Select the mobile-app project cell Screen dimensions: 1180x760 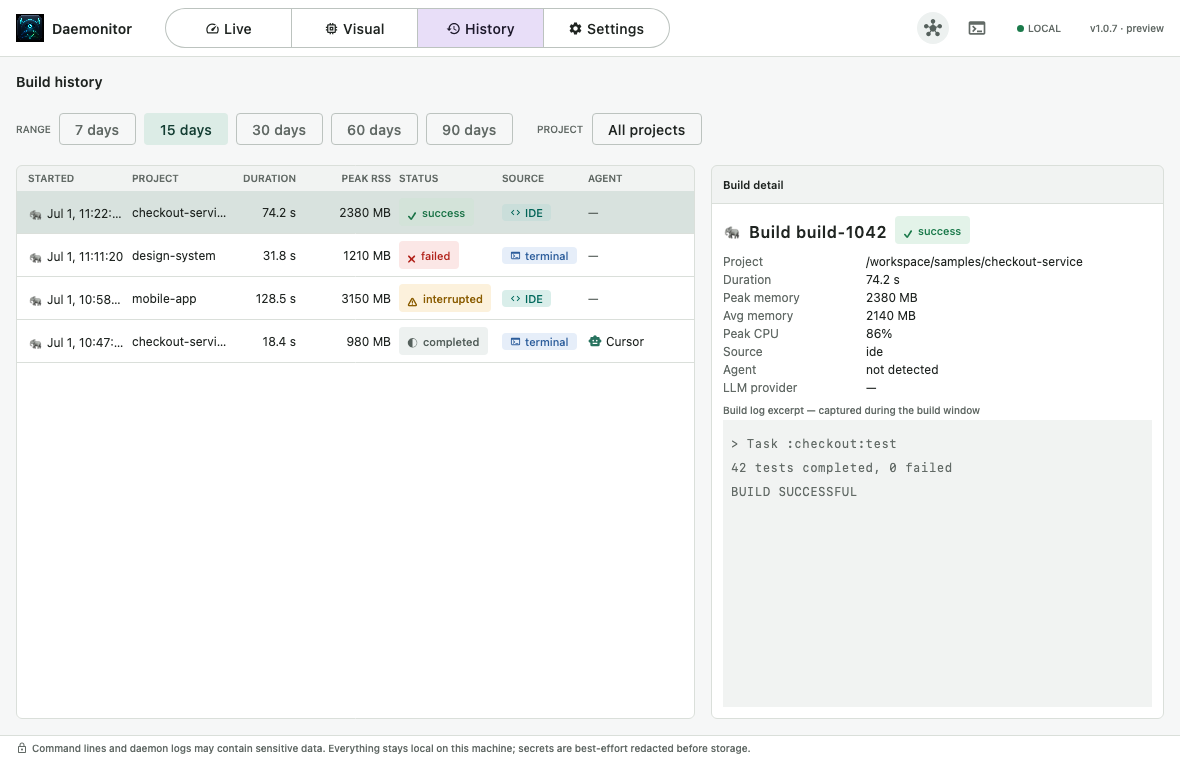[x=164, y=299]
